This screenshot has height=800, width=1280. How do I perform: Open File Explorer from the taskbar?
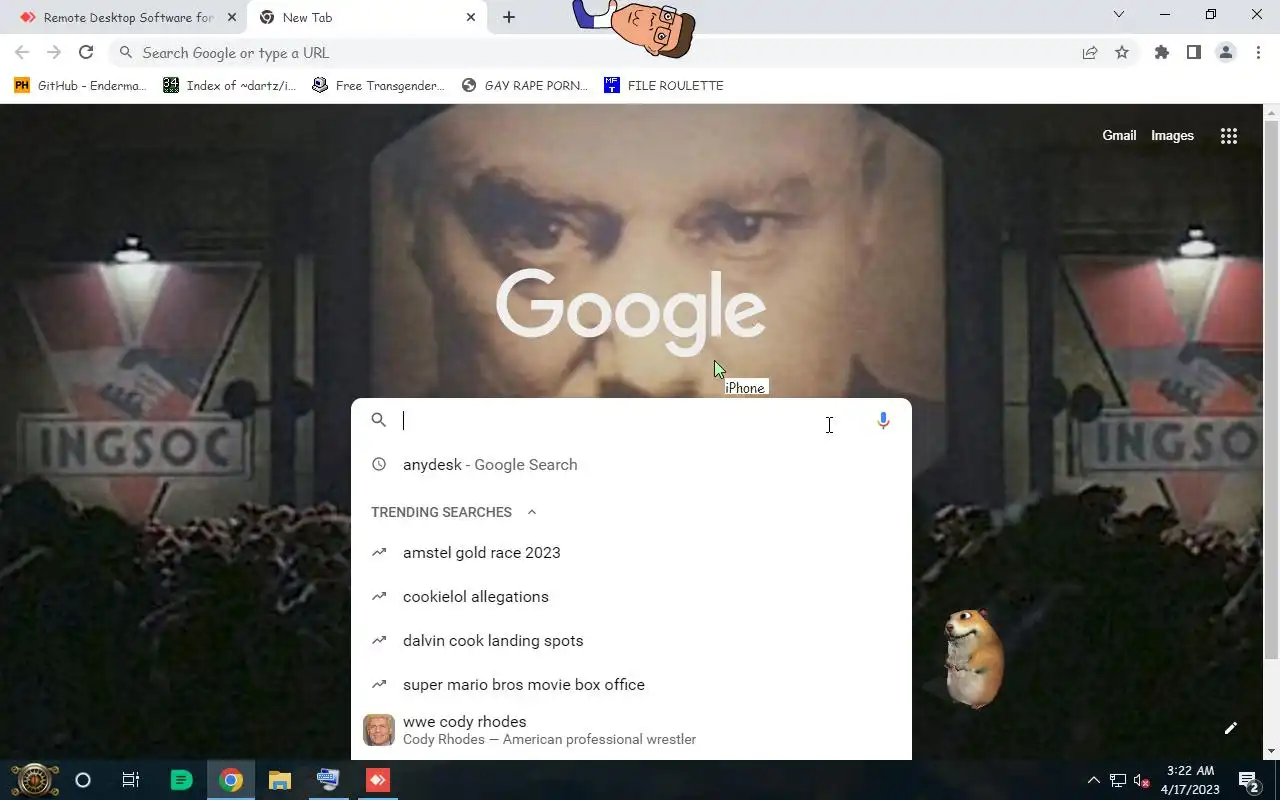(x=280, y=780)
